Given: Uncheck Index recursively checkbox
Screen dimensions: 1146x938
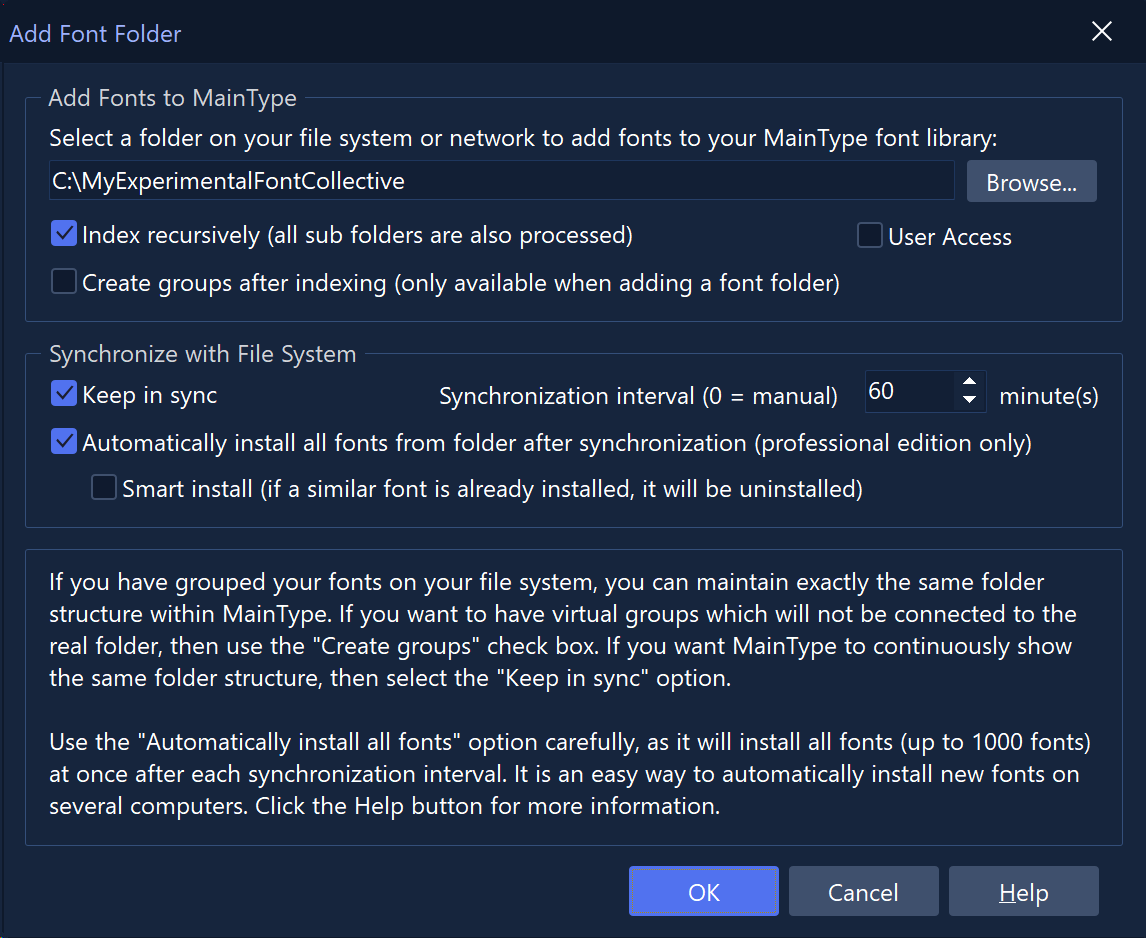Looking at the screenshot, I should click(65, 235).
